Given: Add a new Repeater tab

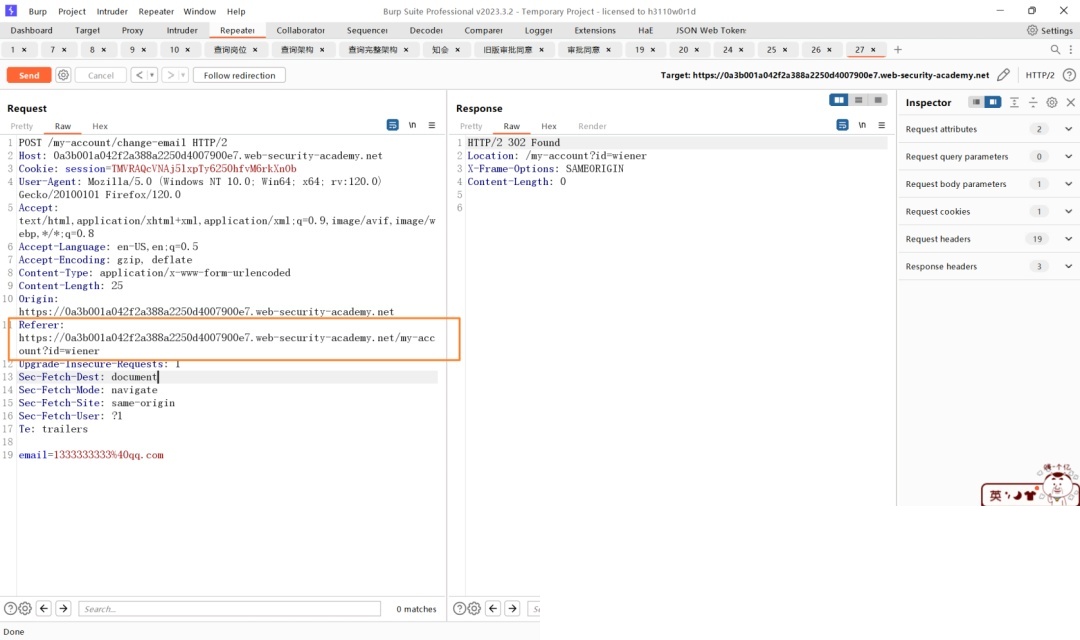Looking at the screenshot, I should (x=897, y=50).
